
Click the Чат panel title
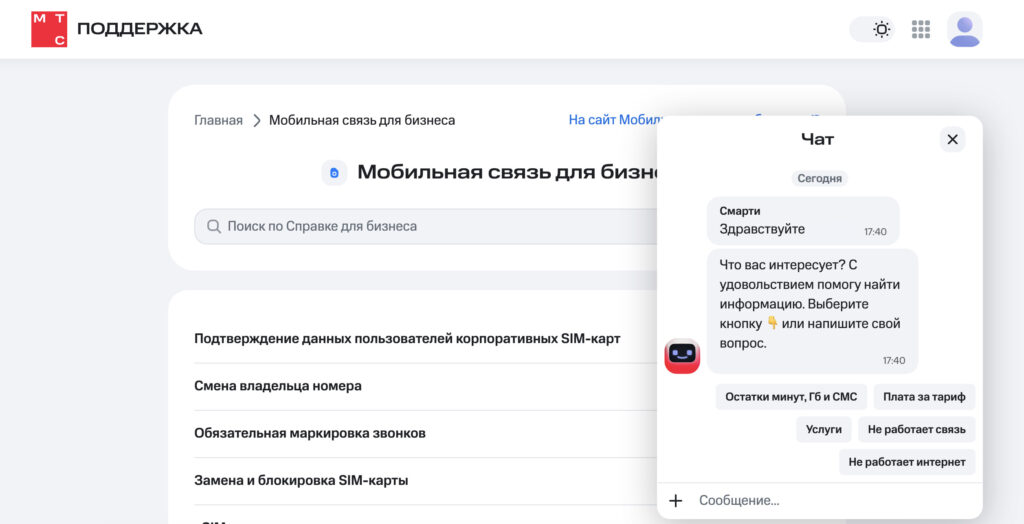(818, 139)
